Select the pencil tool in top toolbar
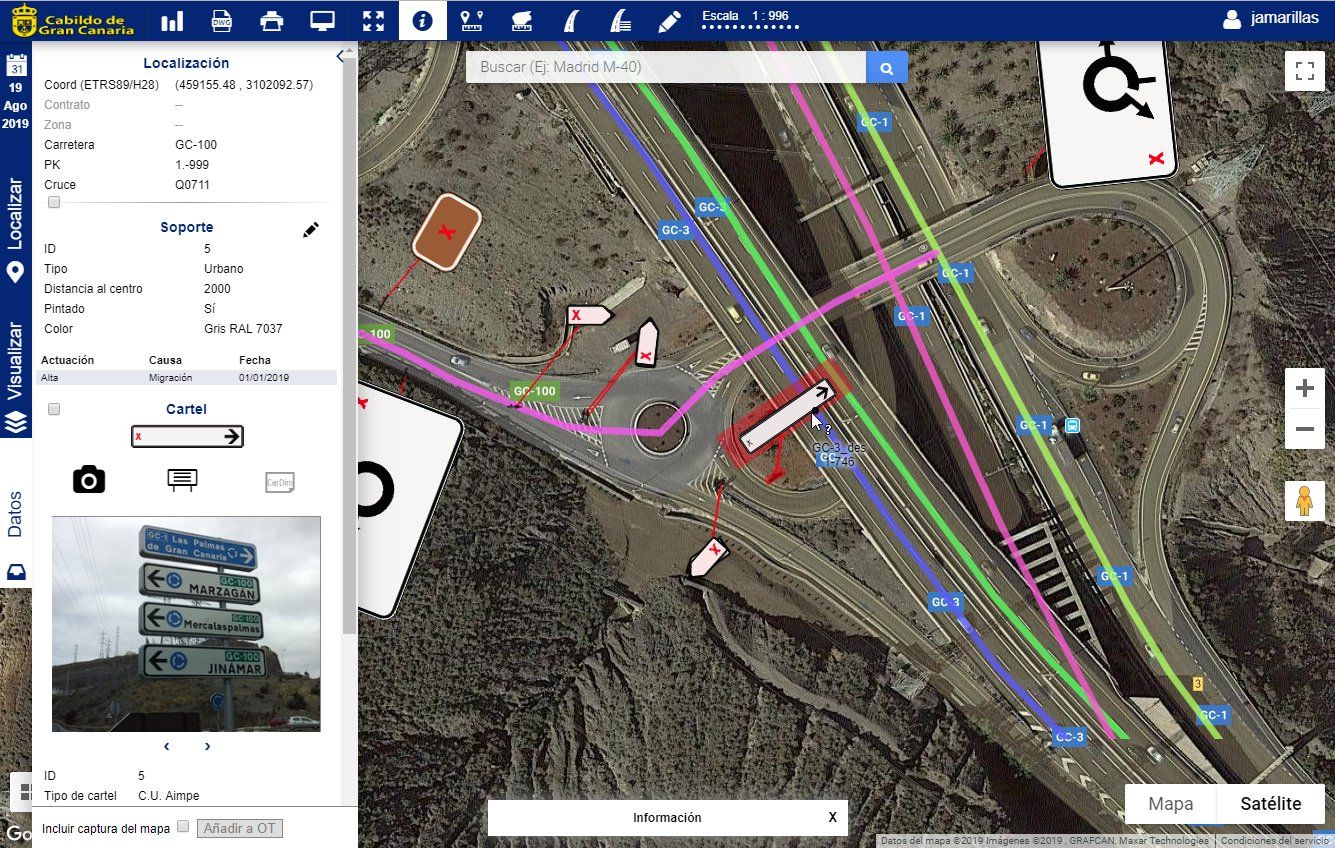Screen dimensions: 1335x848 (669, 20)
